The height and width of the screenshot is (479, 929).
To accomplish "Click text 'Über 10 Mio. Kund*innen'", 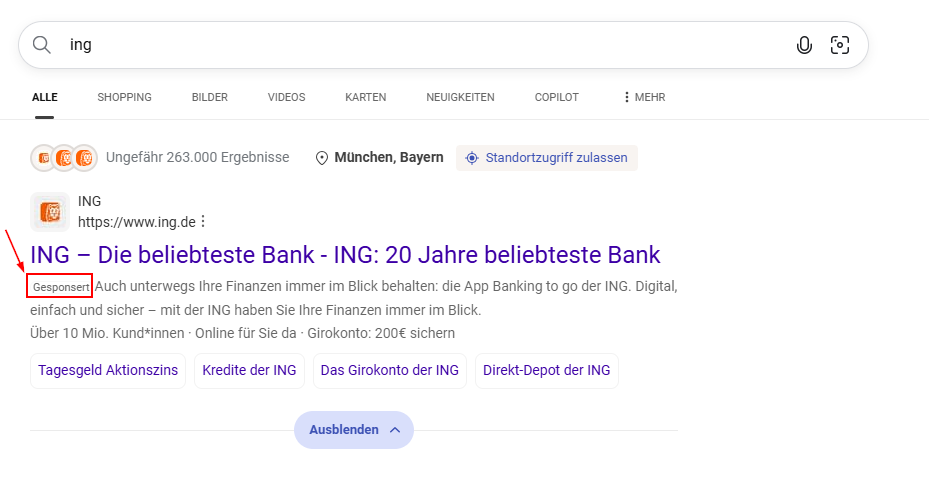I will (x=107, y=334).
